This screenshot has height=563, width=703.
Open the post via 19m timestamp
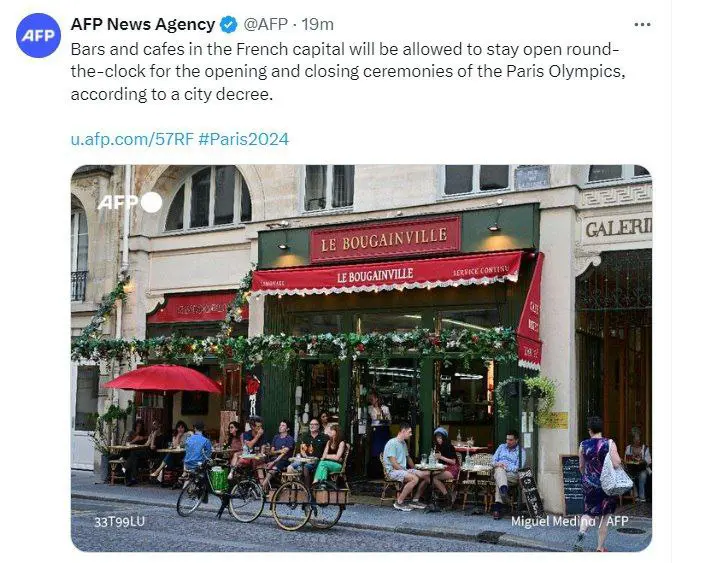(x=317, y=24)
